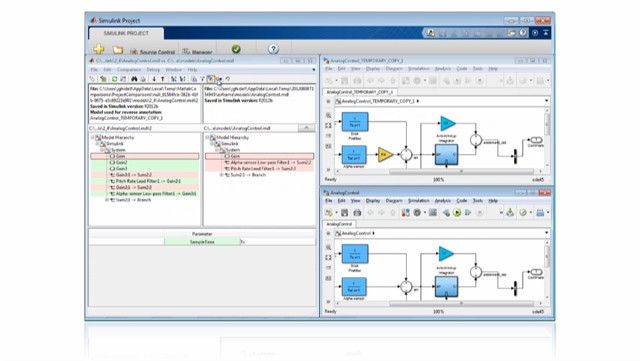Click Print icon in comparison toolbar
Viewport: 640px width, 361px height.
[x=143, y=79]
